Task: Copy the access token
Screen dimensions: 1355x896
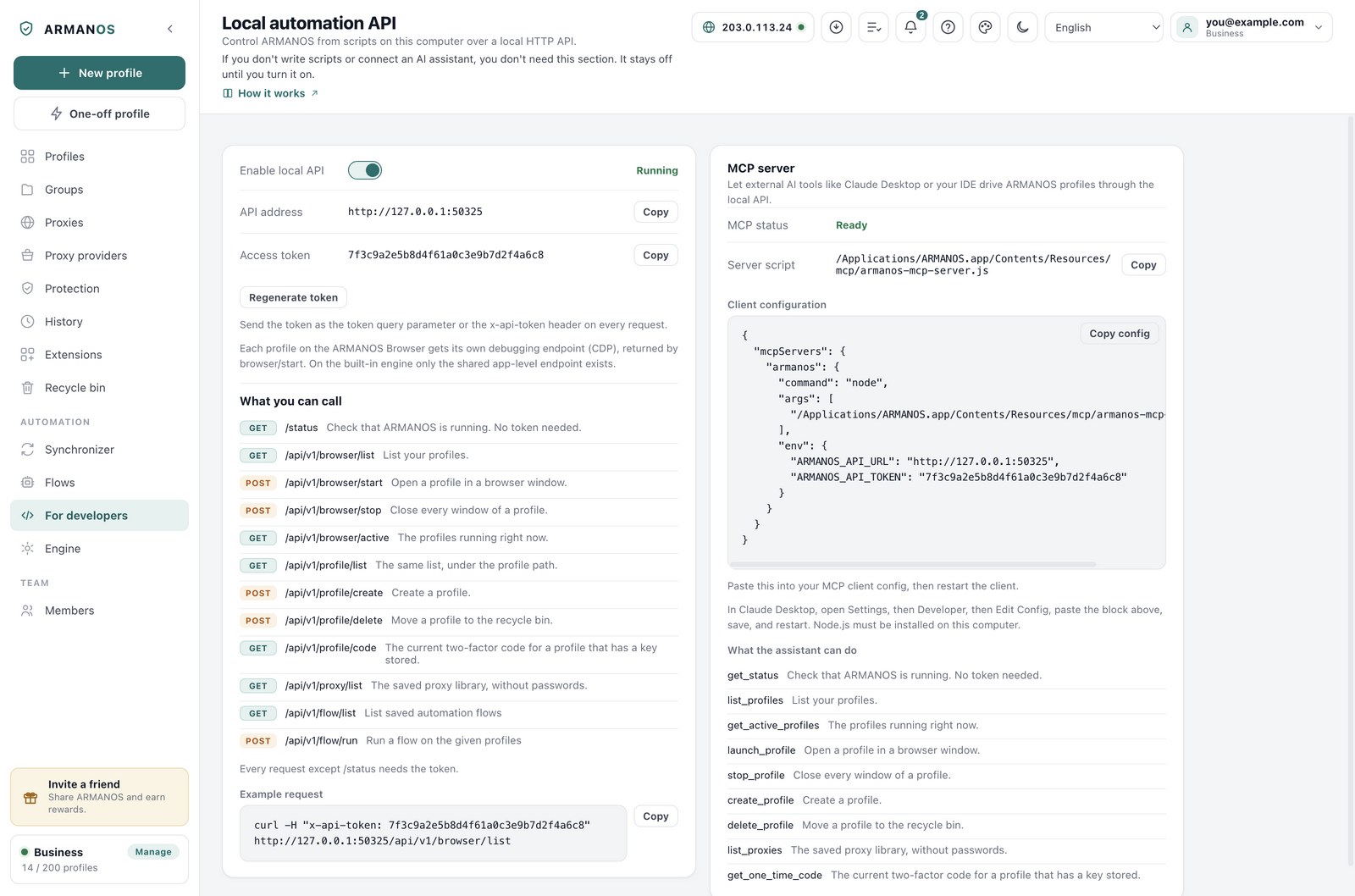Action: pyautogui.click(x=655, y=255)
